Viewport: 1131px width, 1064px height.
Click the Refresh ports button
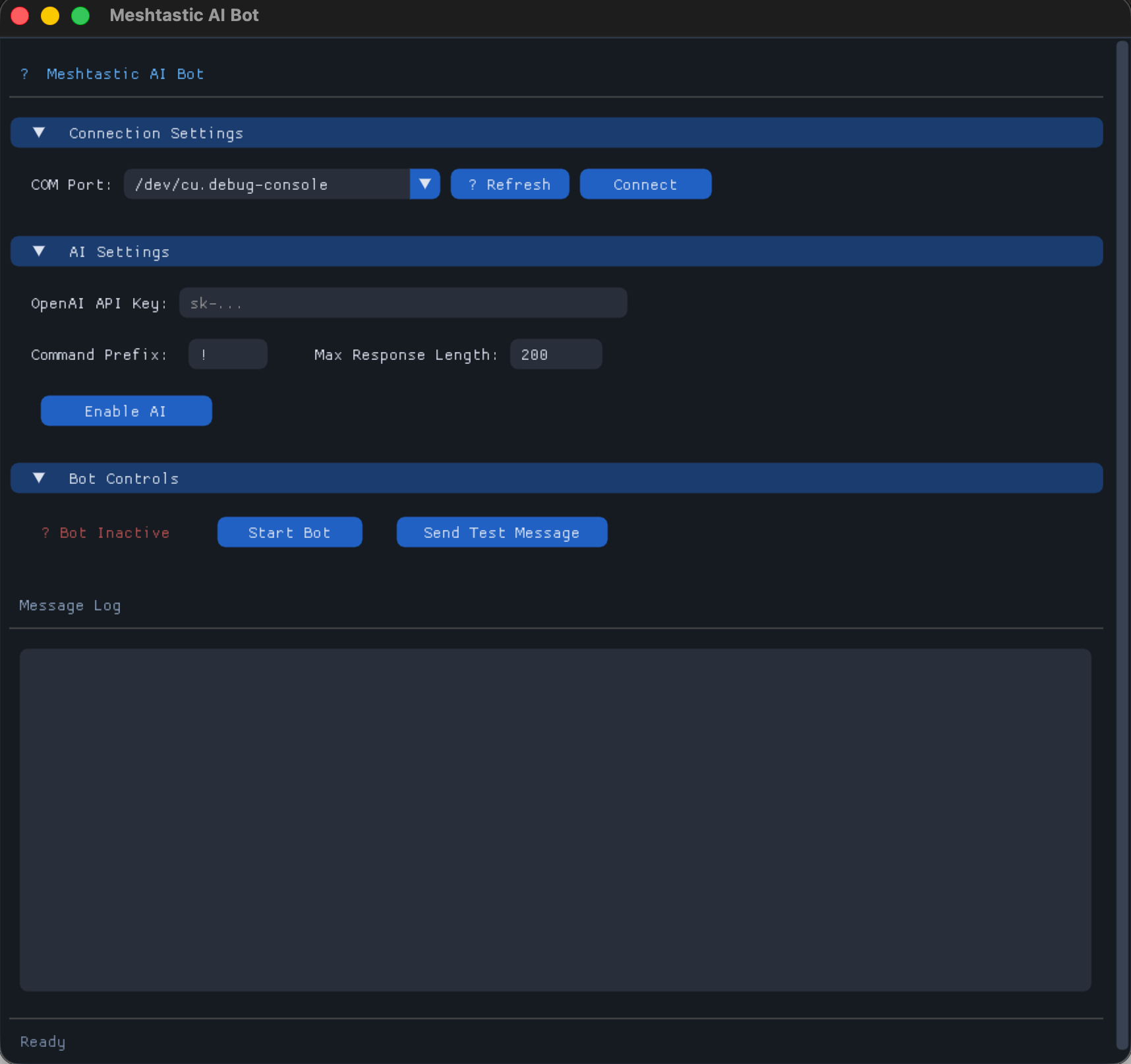point(509,184)
